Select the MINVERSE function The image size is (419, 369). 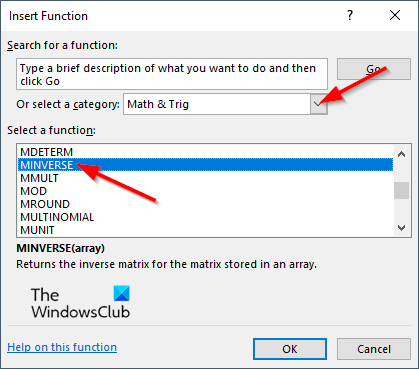205,165
